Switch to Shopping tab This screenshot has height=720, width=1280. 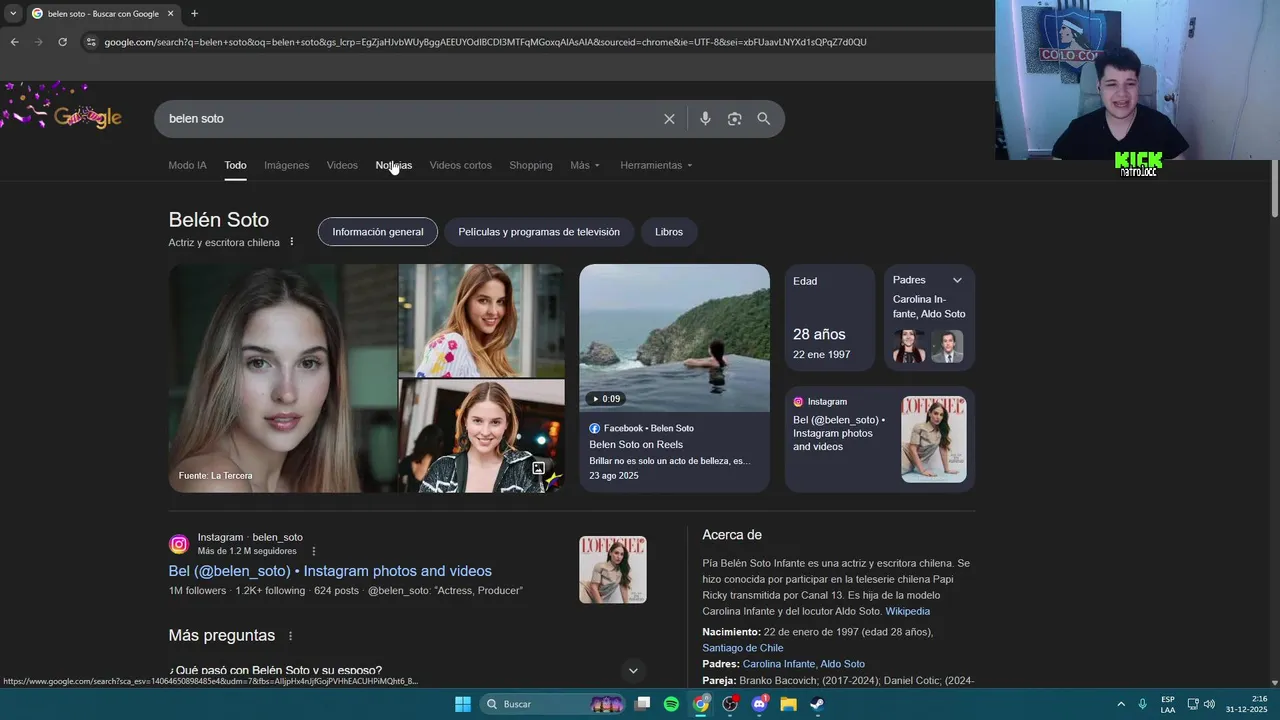pos(531,165)
